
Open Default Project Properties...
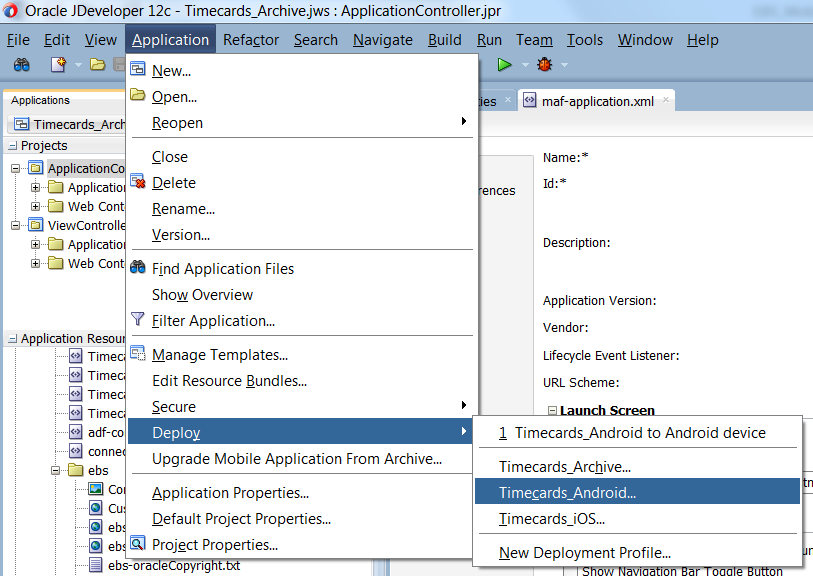[300, 518]
